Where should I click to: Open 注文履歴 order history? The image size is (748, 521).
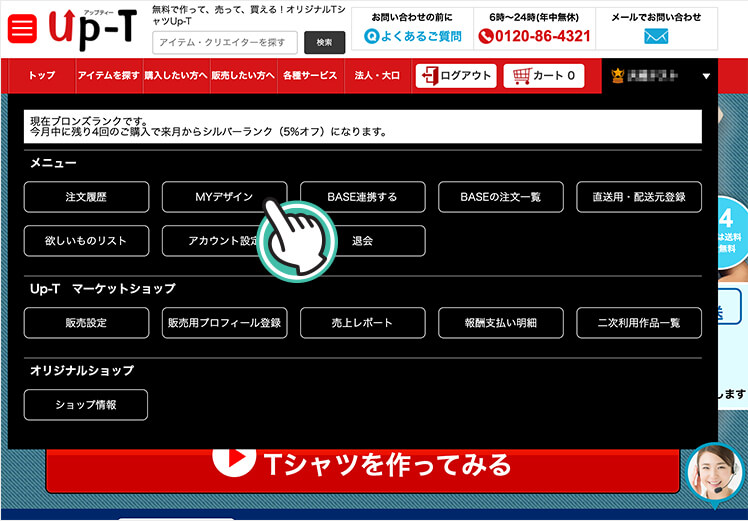(86, 197)
